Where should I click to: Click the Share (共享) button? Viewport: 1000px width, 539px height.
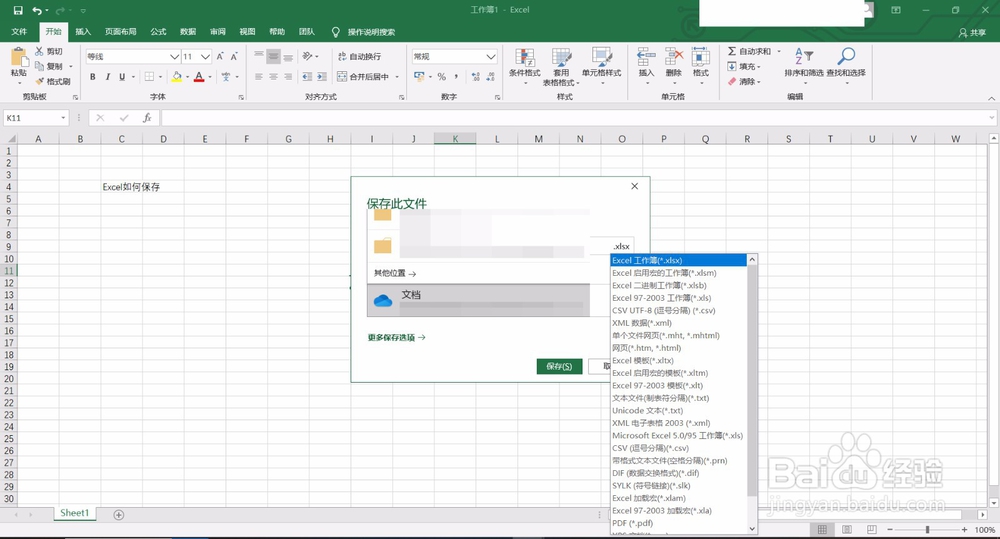tap(972, 32)
